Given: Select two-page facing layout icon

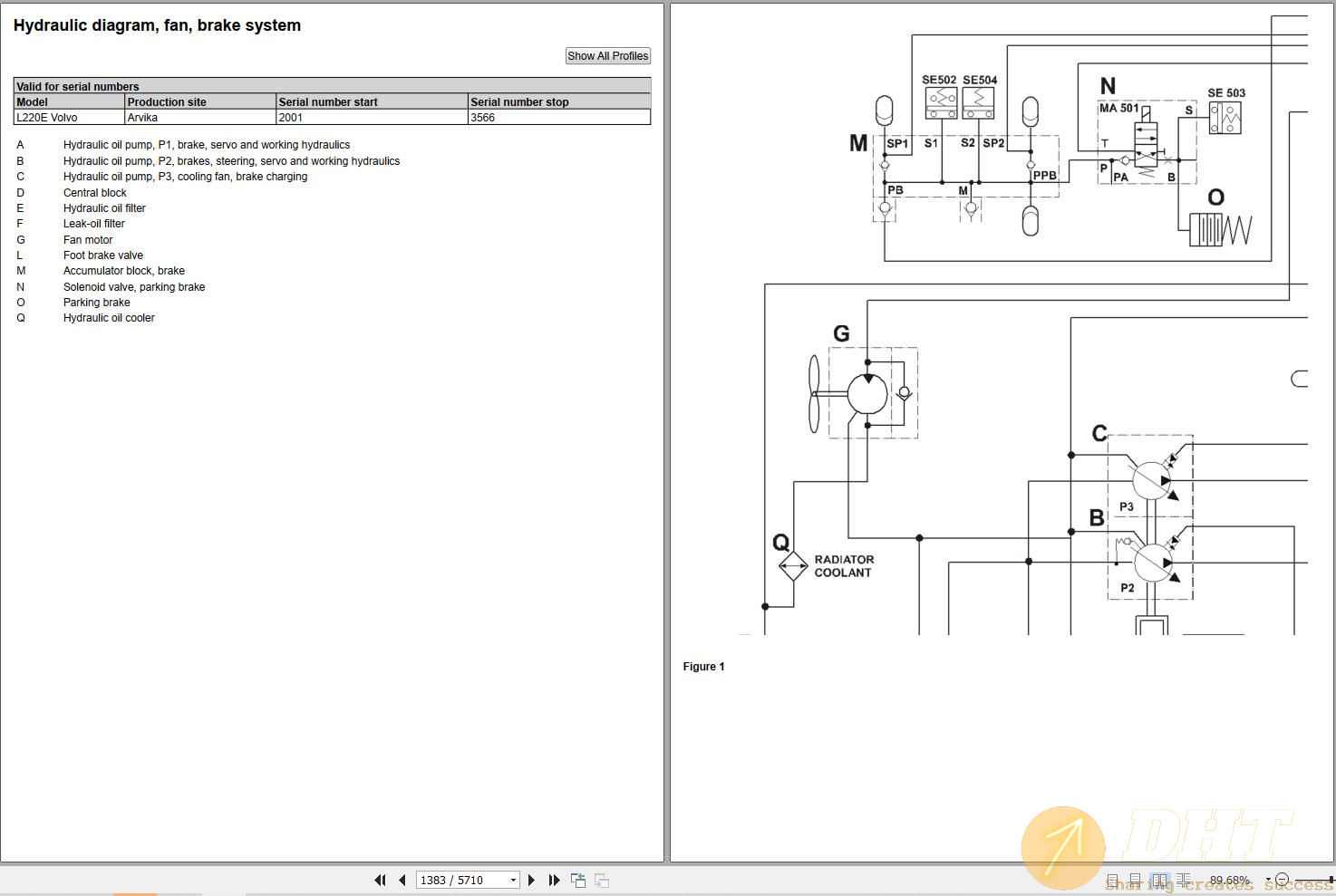Looking at the screenshot, I should tap(1159, 881).
